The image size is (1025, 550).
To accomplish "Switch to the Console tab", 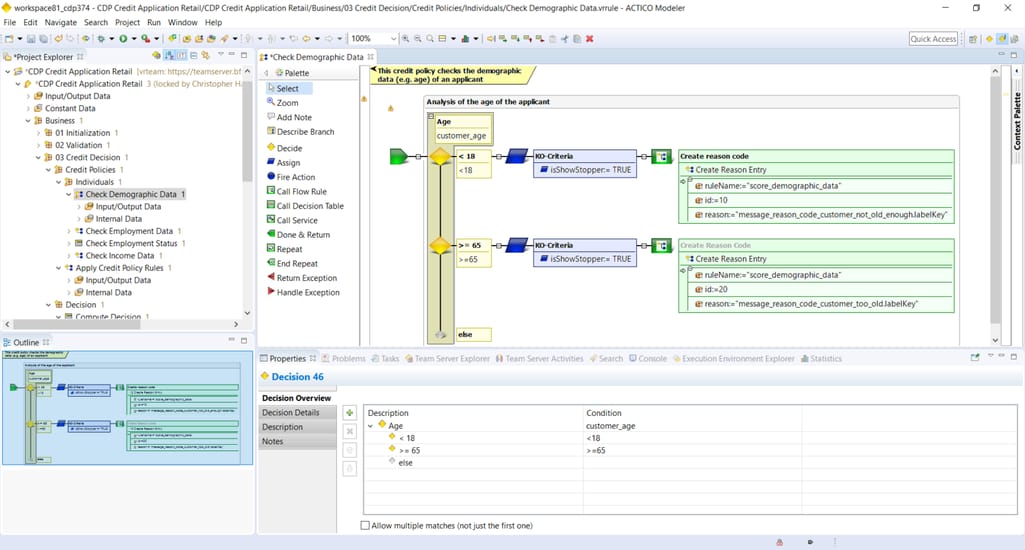I will coord(648,358).
